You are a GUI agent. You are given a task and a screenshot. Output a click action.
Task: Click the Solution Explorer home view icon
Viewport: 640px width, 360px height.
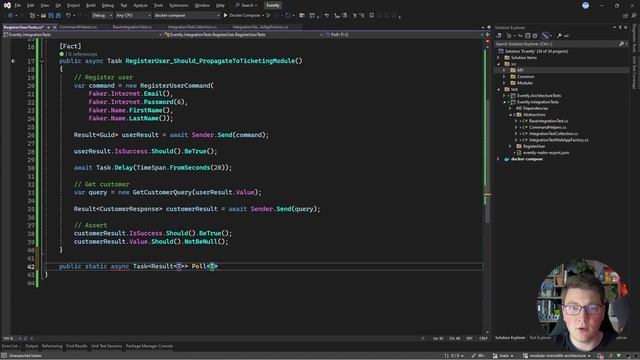coord(499,36)
